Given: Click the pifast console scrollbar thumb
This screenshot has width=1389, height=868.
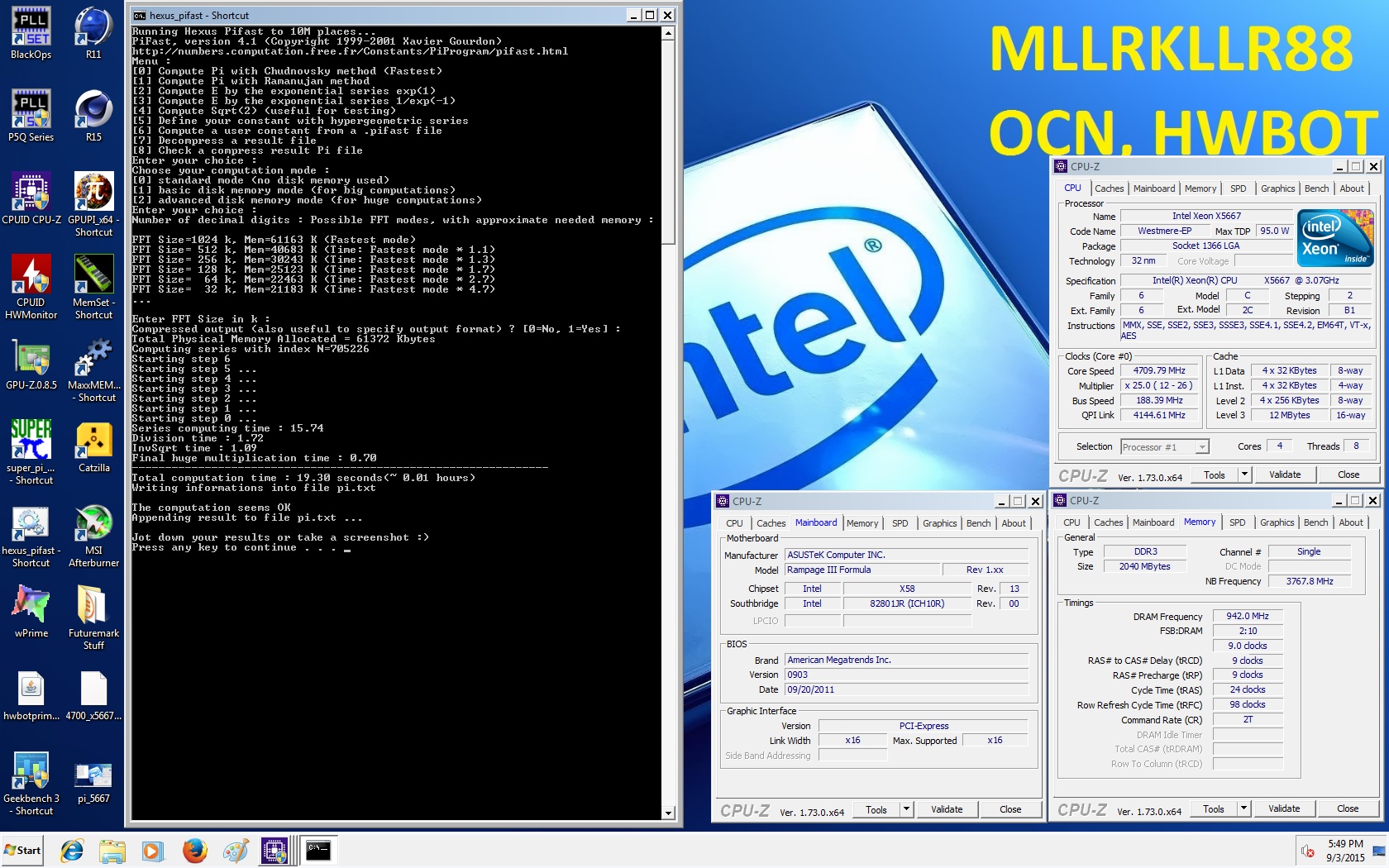Looking at the screenshot, I should click(669, 142).
